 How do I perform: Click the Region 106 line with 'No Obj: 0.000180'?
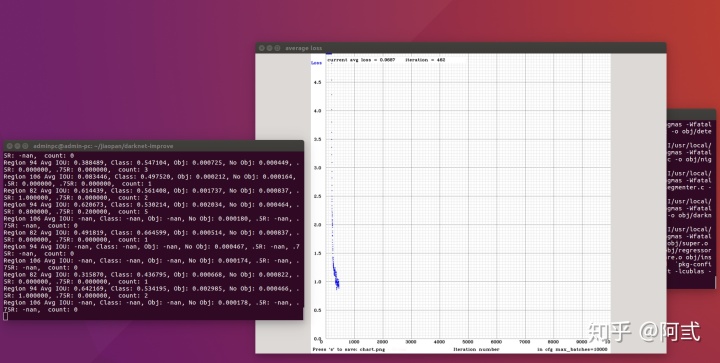(152, 219)
